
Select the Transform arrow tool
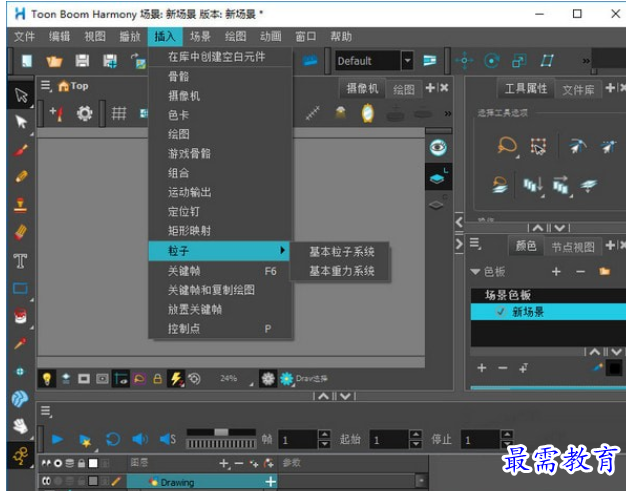pos(21,95)
